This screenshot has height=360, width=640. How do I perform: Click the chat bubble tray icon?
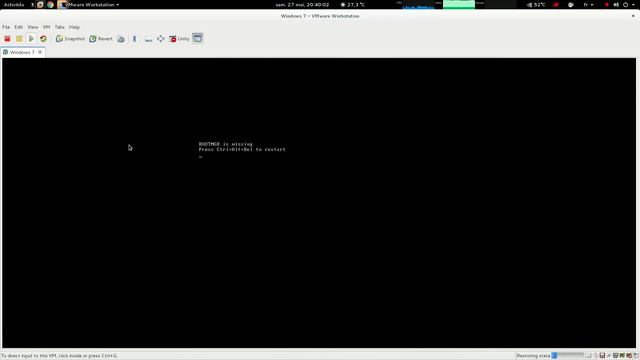point(571,5)
